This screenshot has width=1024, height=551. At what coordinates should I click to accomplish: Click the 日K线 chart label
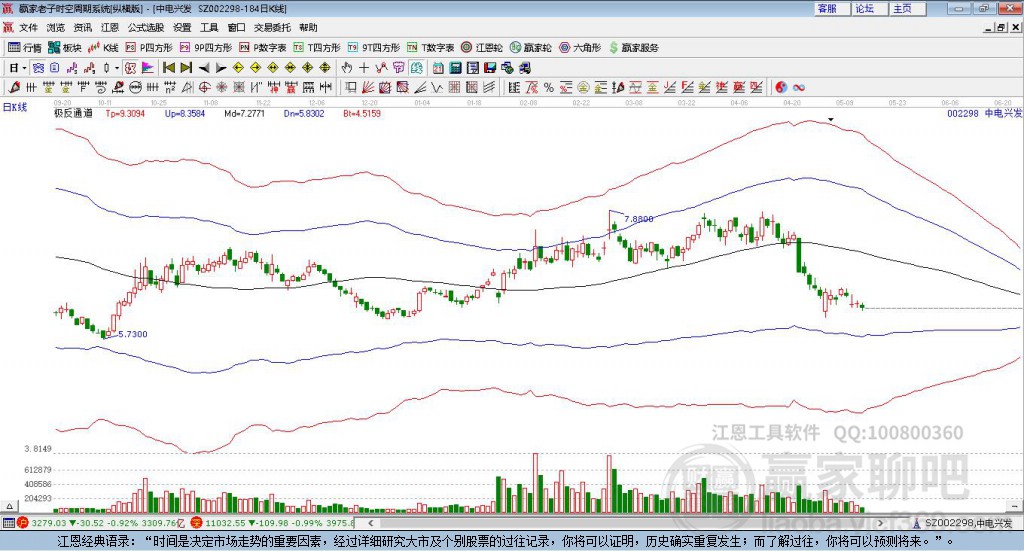pyautogui.click(x=15, y=107)
